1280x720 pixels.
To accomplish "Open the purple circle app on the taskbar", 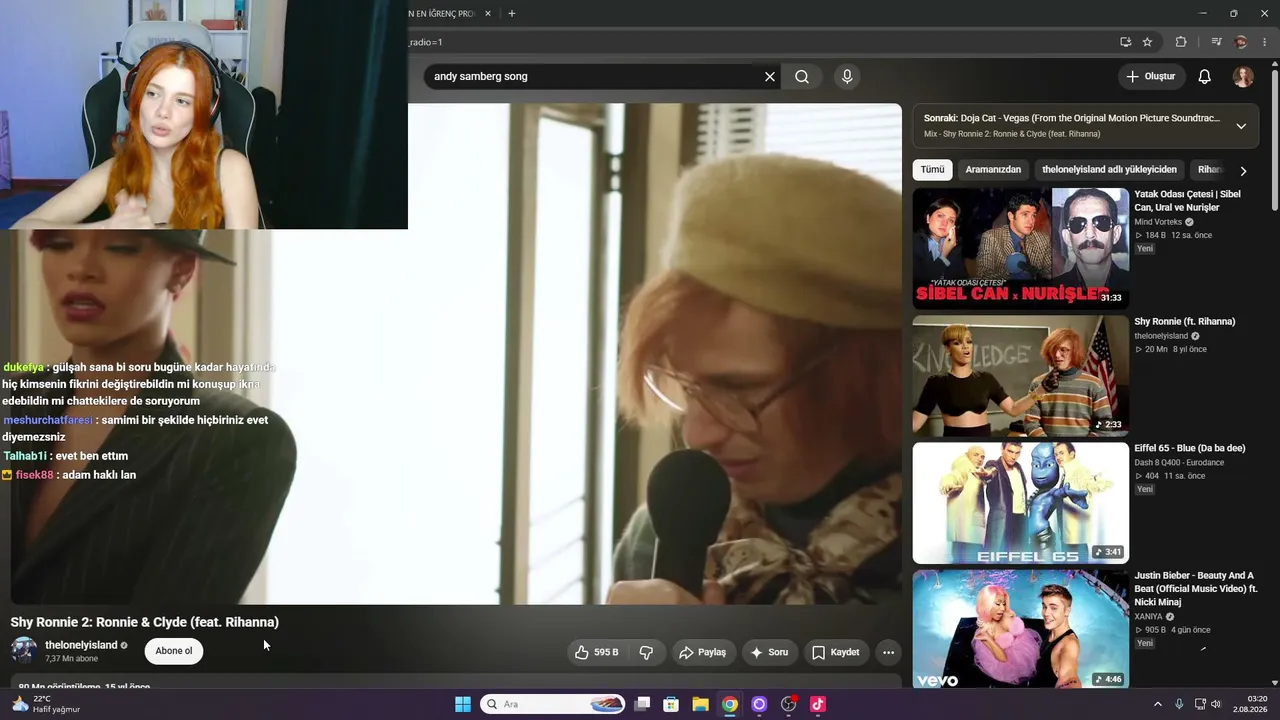I will pos(759,704).
